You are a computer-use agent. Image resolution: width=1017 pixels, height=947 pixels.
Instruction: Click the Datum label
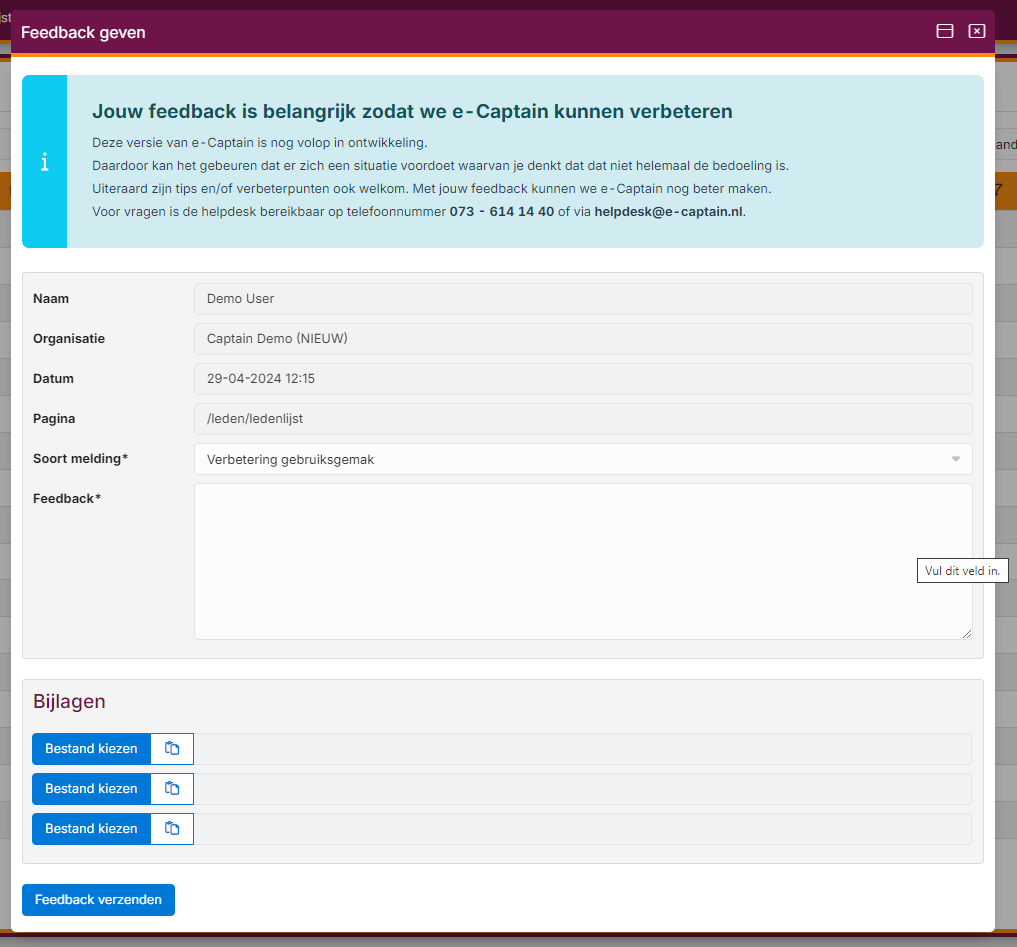[x=53, y=378]
